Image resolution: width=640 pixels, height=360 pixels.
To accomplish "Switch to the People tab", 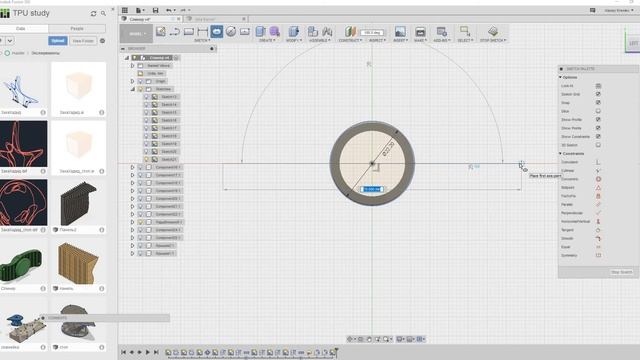I will [77, 29].
